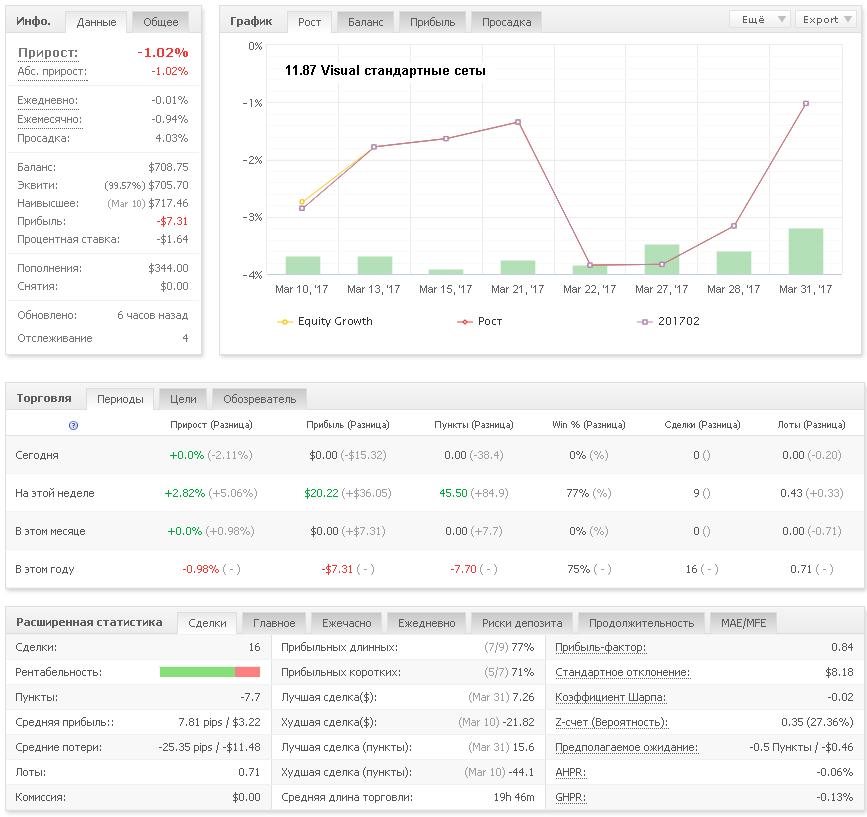The width and height of the screenshot is (867, 817).
Task: Open the Главное statistics tab
Action: (x=274, y=623)
